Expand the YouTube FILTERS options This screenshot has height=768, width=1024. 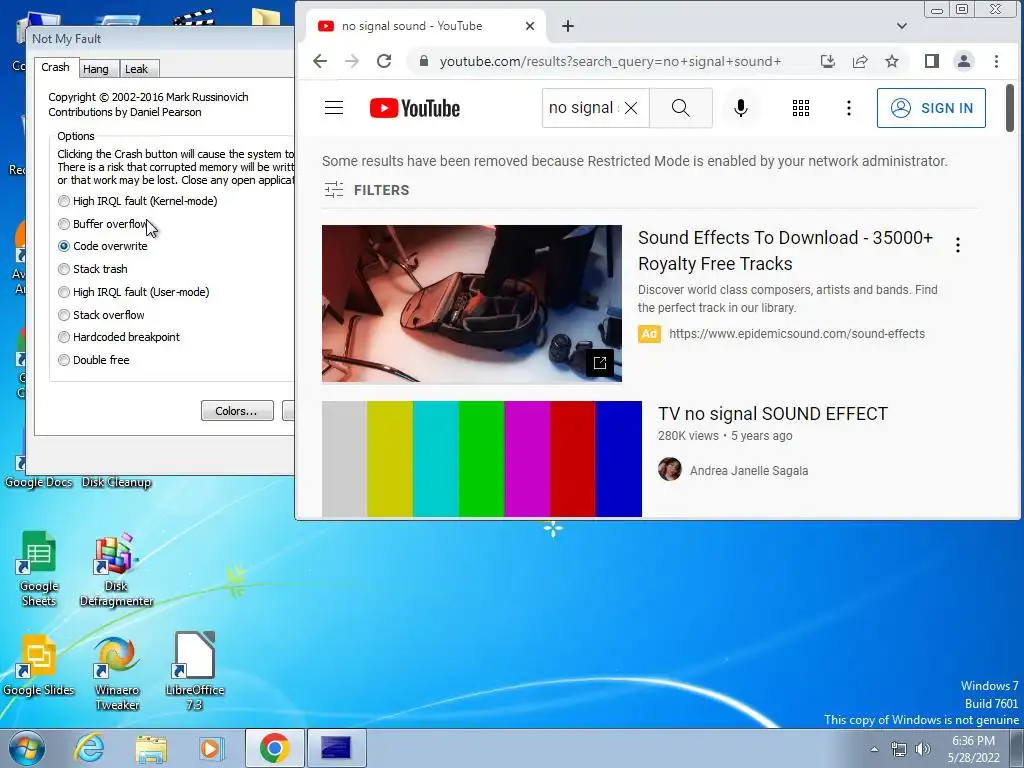367,190
